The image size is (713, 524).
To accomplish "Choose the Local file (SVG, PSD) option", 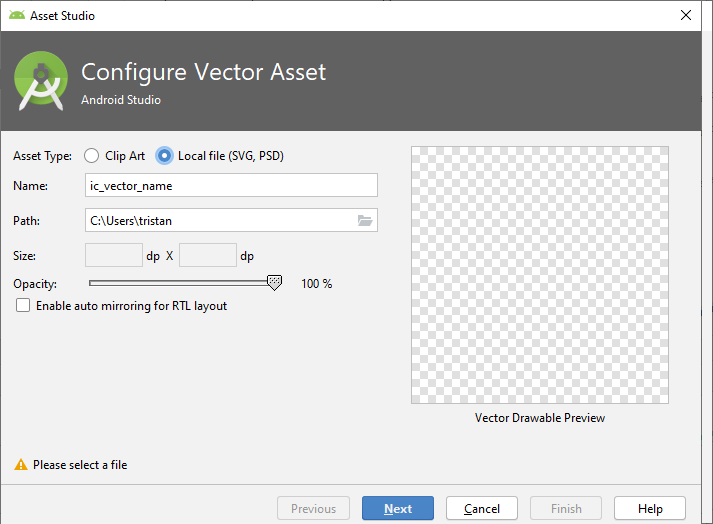I will coord(165,156).
